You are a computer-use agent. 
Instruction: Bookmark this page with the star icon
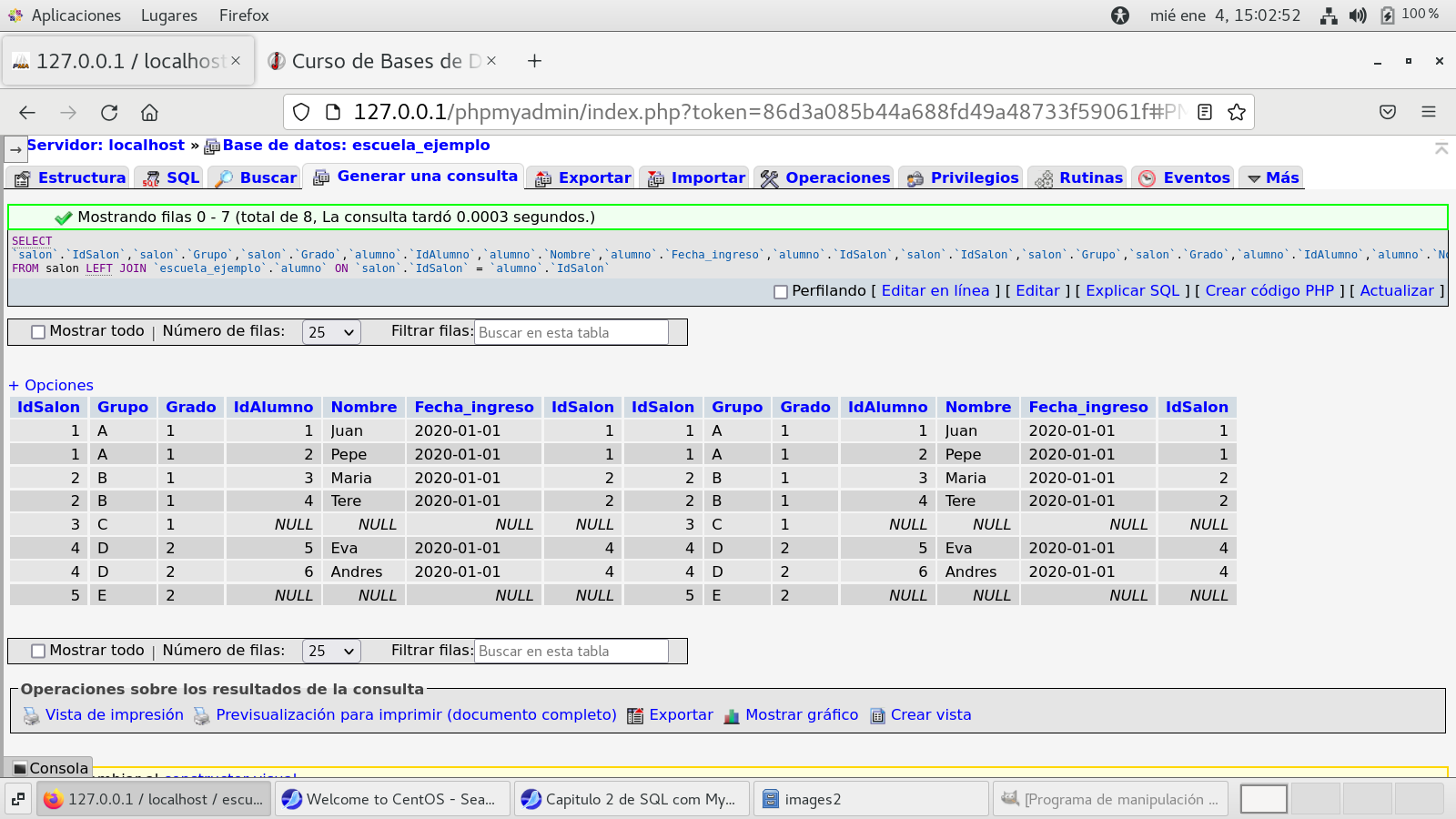[1236, 112]
